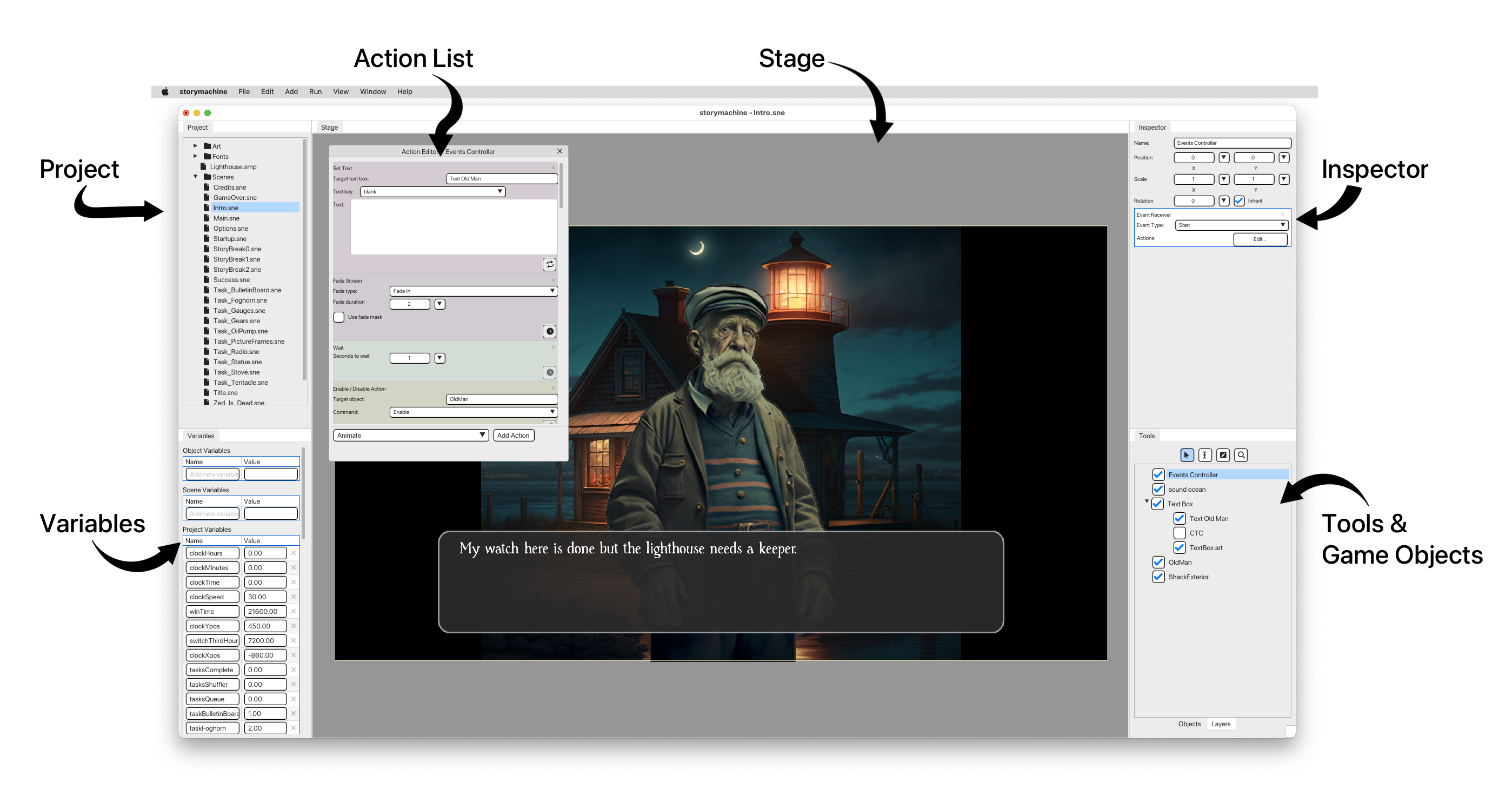Enable the CTC object checkbox
1512x803 pixels.
[1179, 533]
